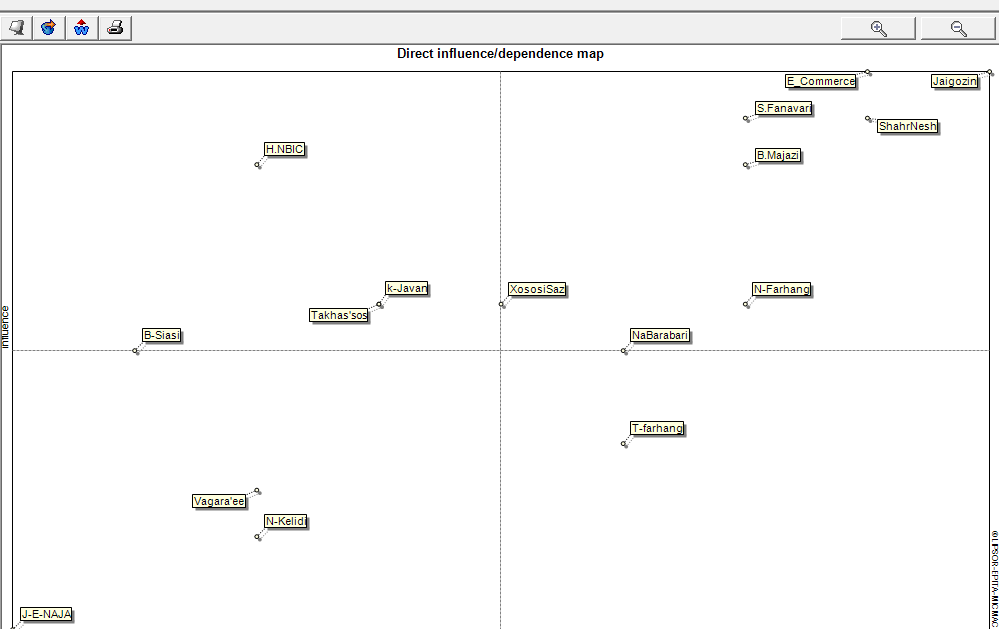Viewport: 999px width, 629px height.
Task: Click the monitor display icon in toolbar
Action: tap(16, 28)
